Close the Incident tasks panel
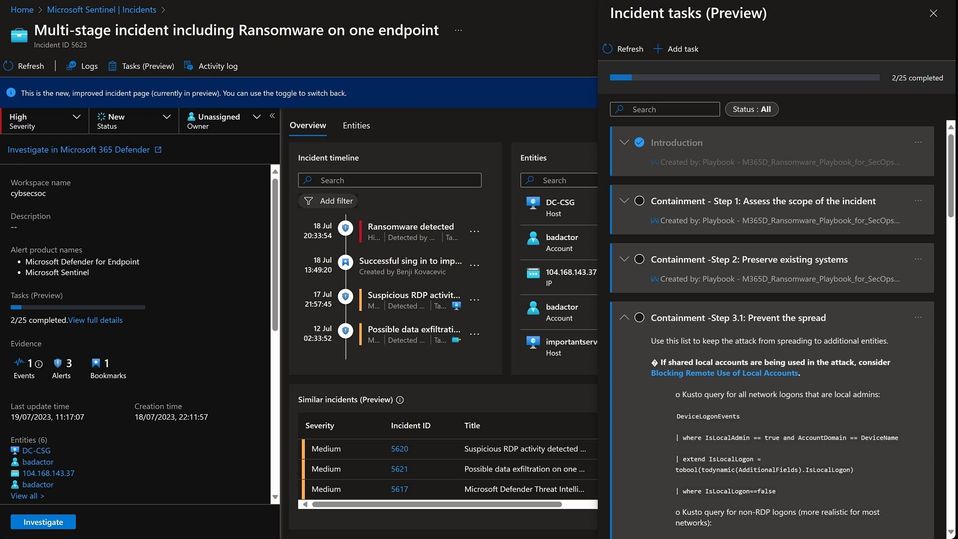The width and height of the screenshot is (958, 539). click(x=934, y=13)
